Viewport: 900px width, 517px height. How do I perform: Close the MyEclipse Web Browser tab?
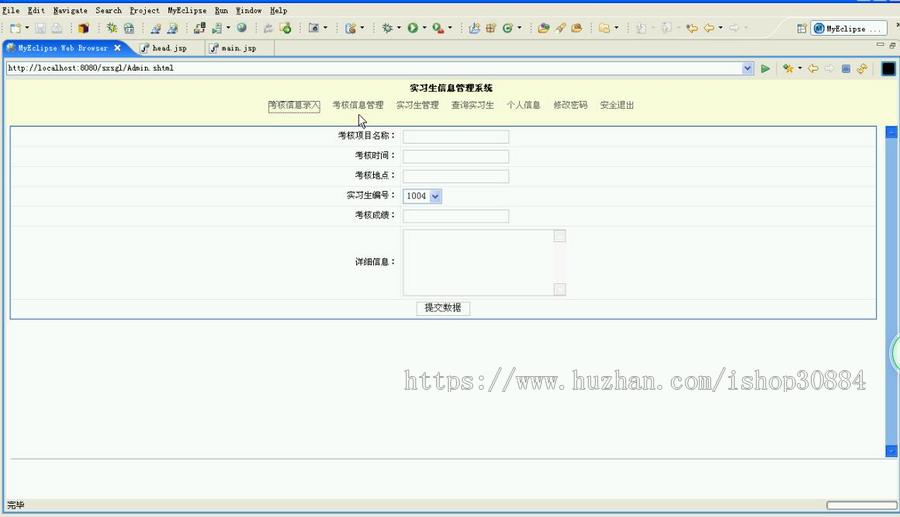click(x=118, y=48)
